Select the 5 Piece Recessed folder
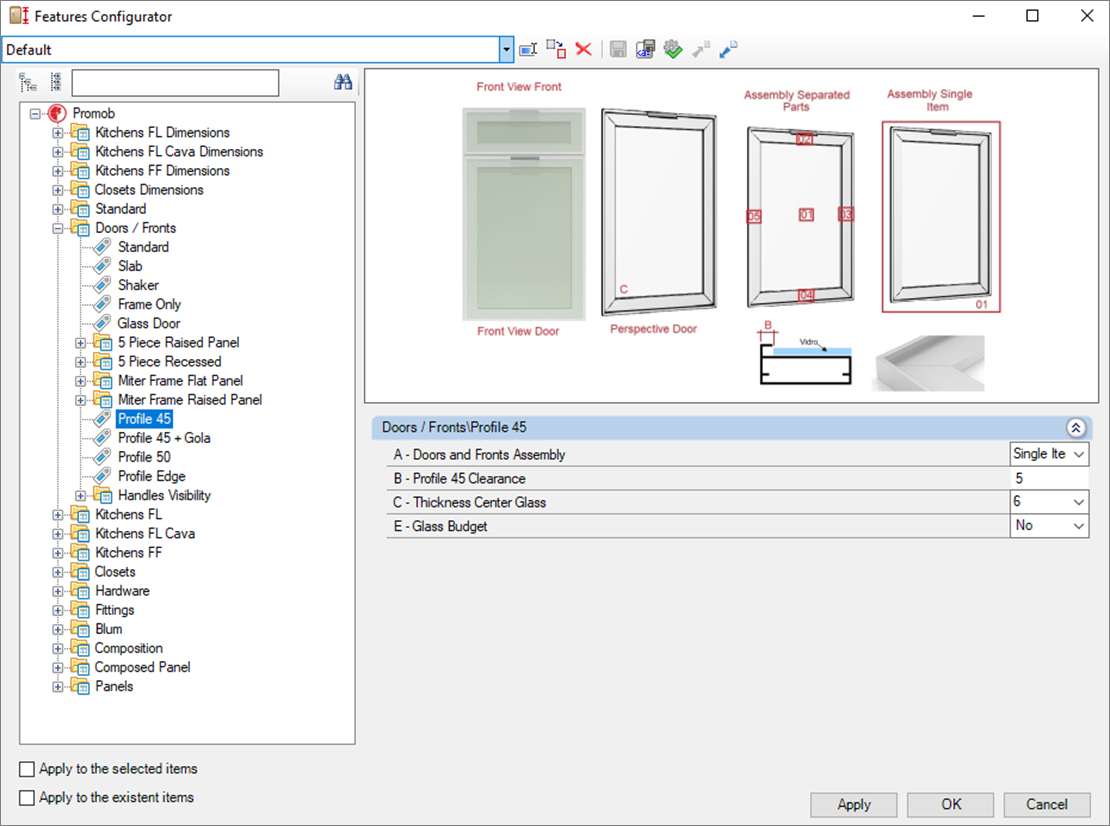The image size is (1110, 826). (x=169, y=362)
